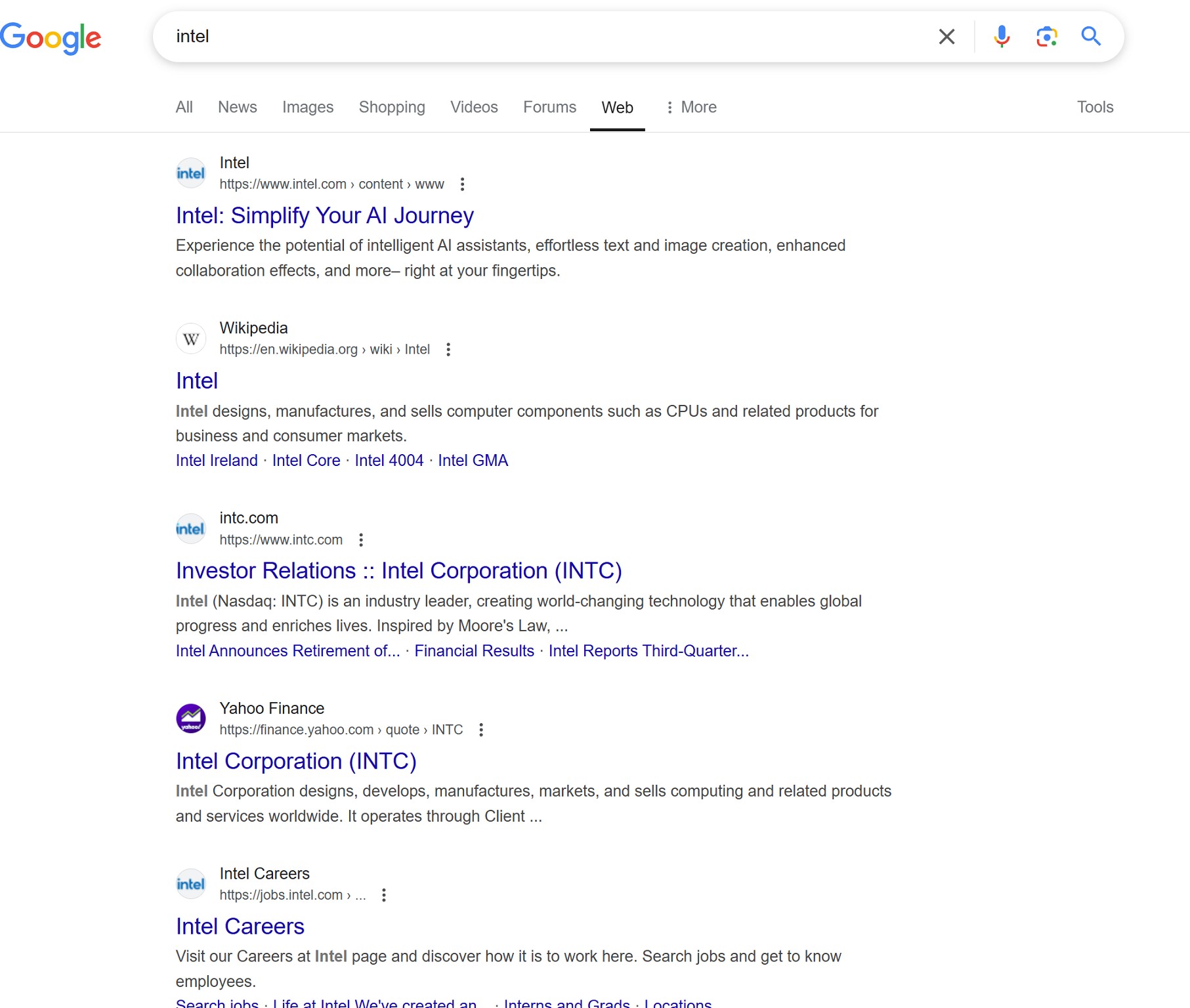The height and width of the screenshot is (1008, 1190).
Task: Click the 'Yahoo Finance' site name
Action: tap(272, 709)
